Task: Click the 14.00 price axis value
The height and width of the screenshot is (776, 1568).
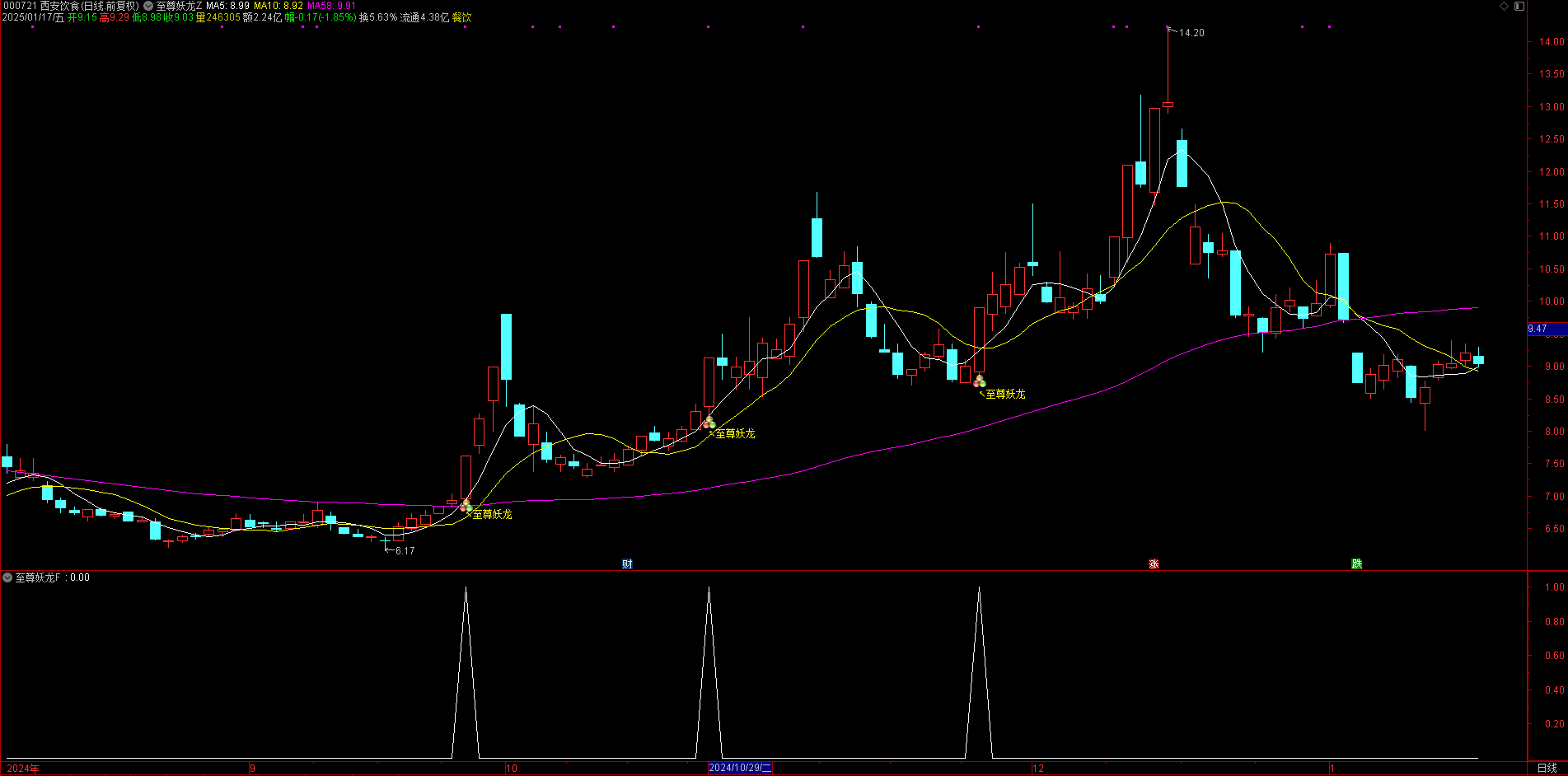Action: tap(1552, 42)
